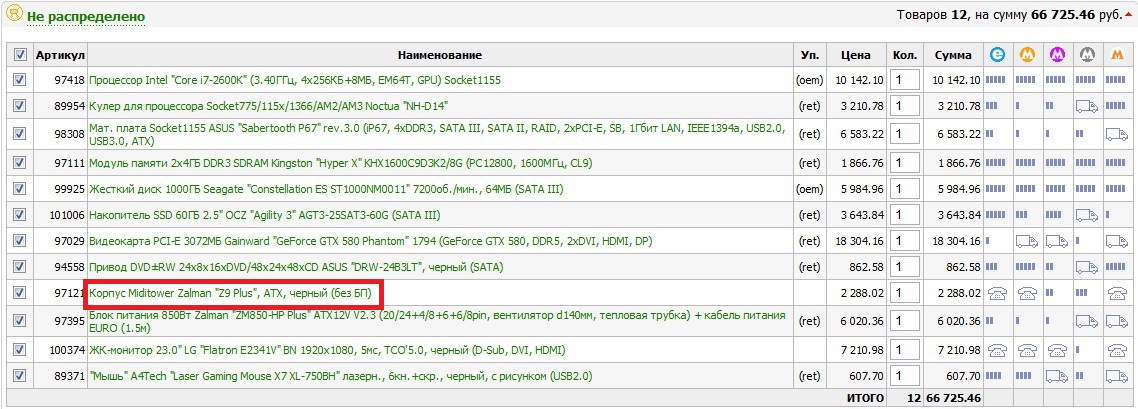This screenshot has width=1138, height=409.
Task: Click the quantity field for Seagate Constellation ES
Action: point(904,189)
